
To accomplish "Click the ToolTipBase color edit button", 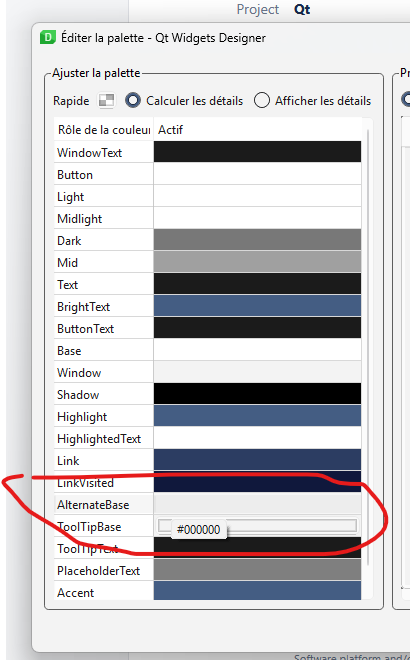I will pyautogui.click(x=165, y=525).
